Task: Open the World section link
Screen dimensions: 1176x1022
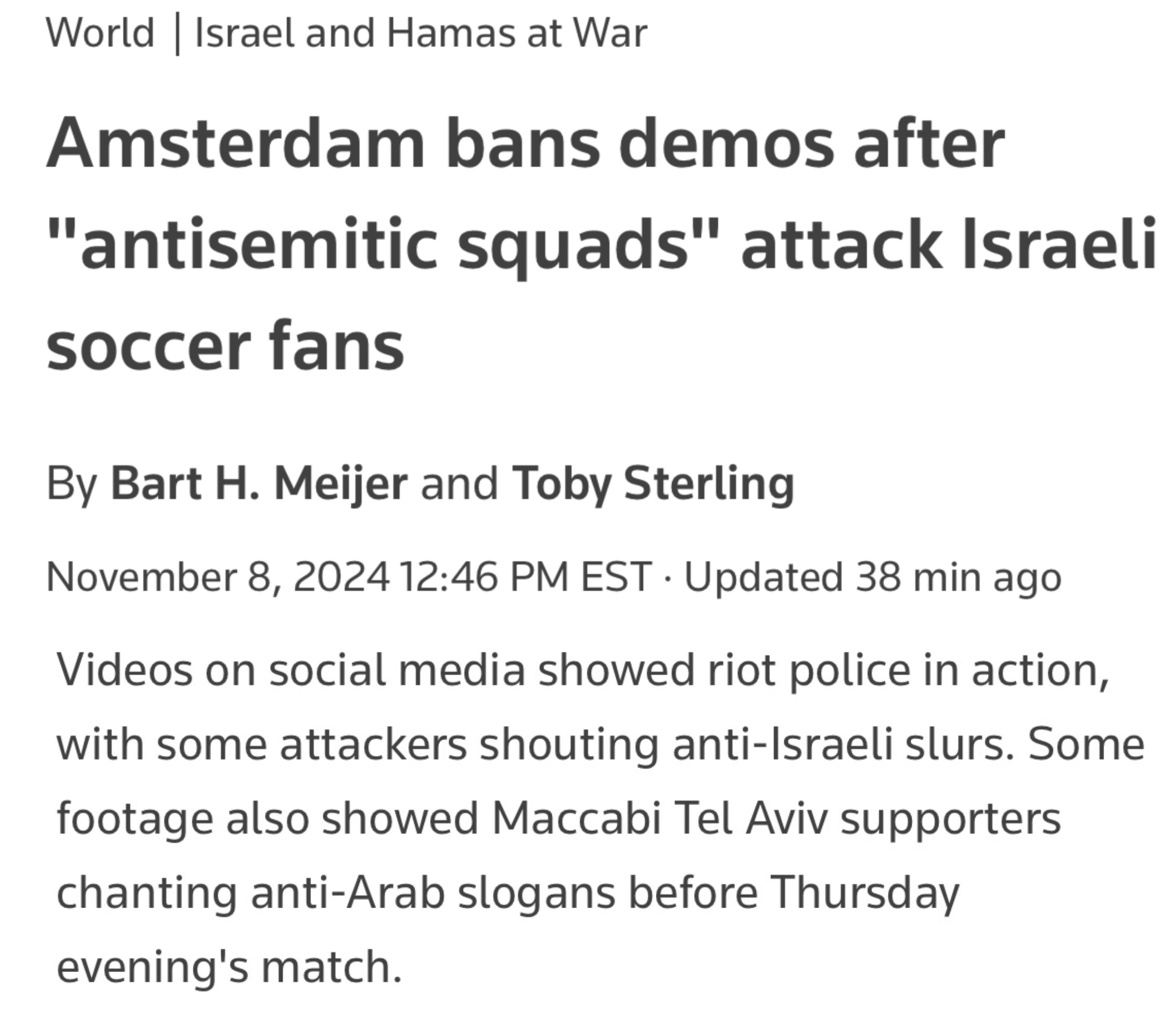Action: point(100,33)
